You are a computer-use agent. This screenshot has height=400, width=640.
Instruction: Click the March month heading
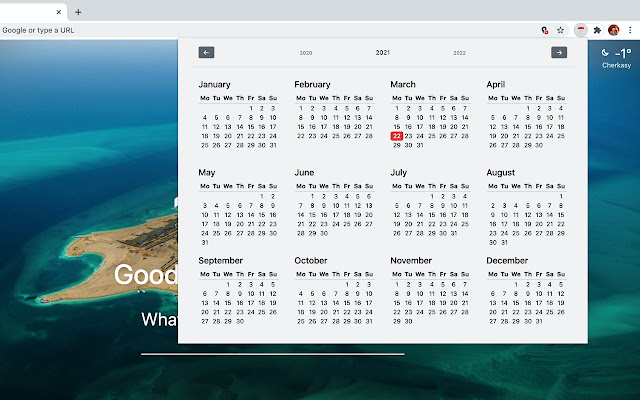click(403, 84)
